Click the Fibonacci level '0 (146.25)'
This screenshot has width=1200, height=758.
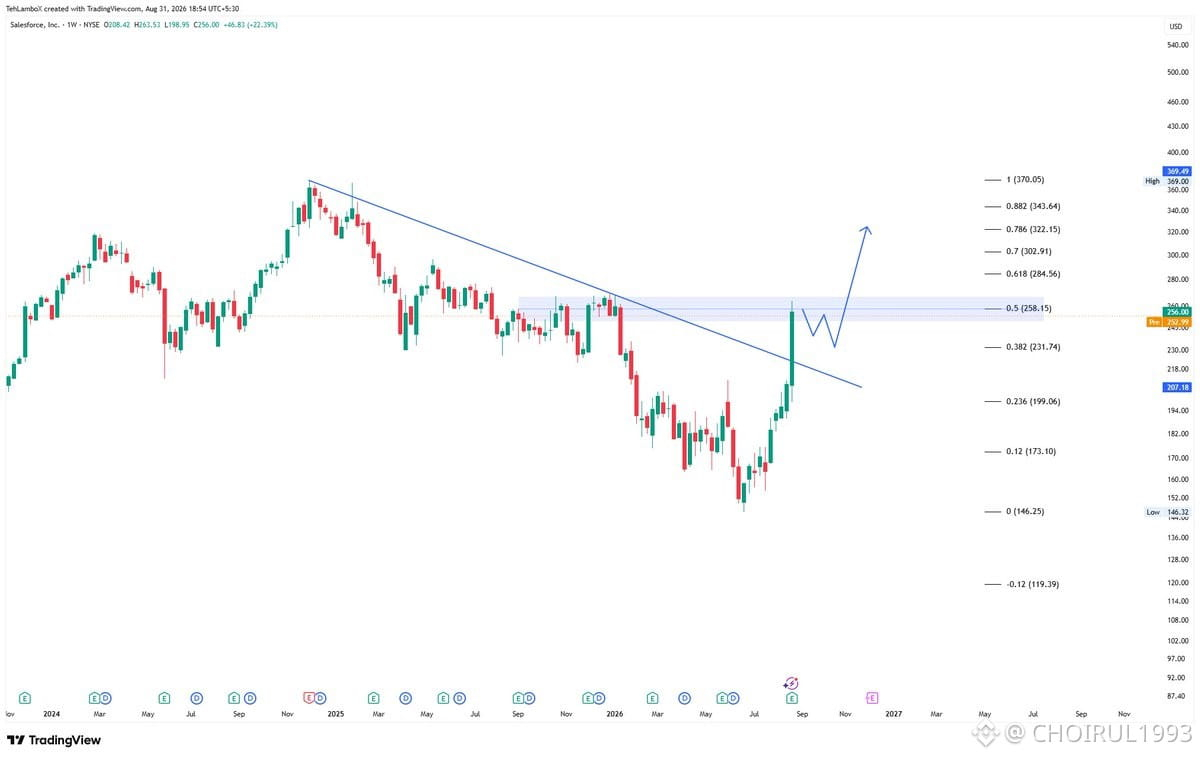click(x=1025, y=511)
